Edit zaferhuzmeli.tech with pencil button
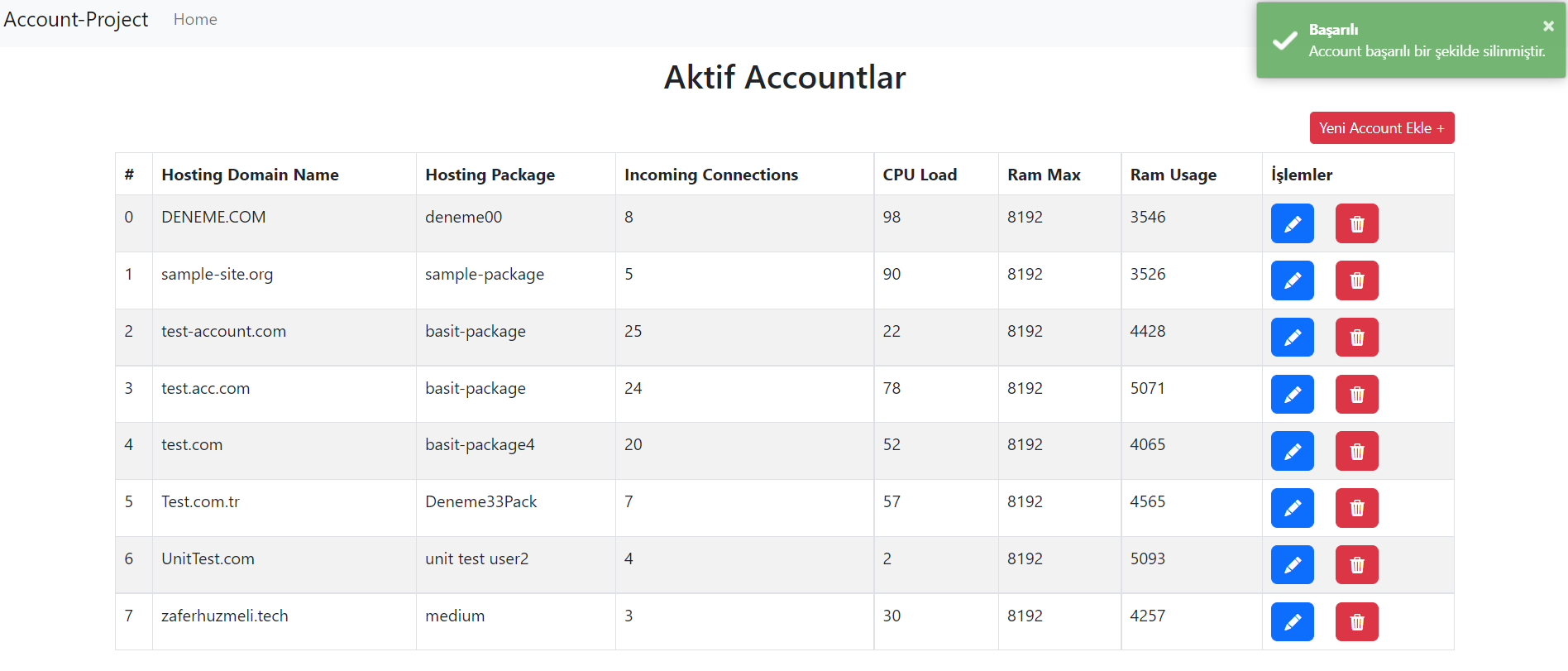Screen dimensions: 1568x671 point(1292,622)
